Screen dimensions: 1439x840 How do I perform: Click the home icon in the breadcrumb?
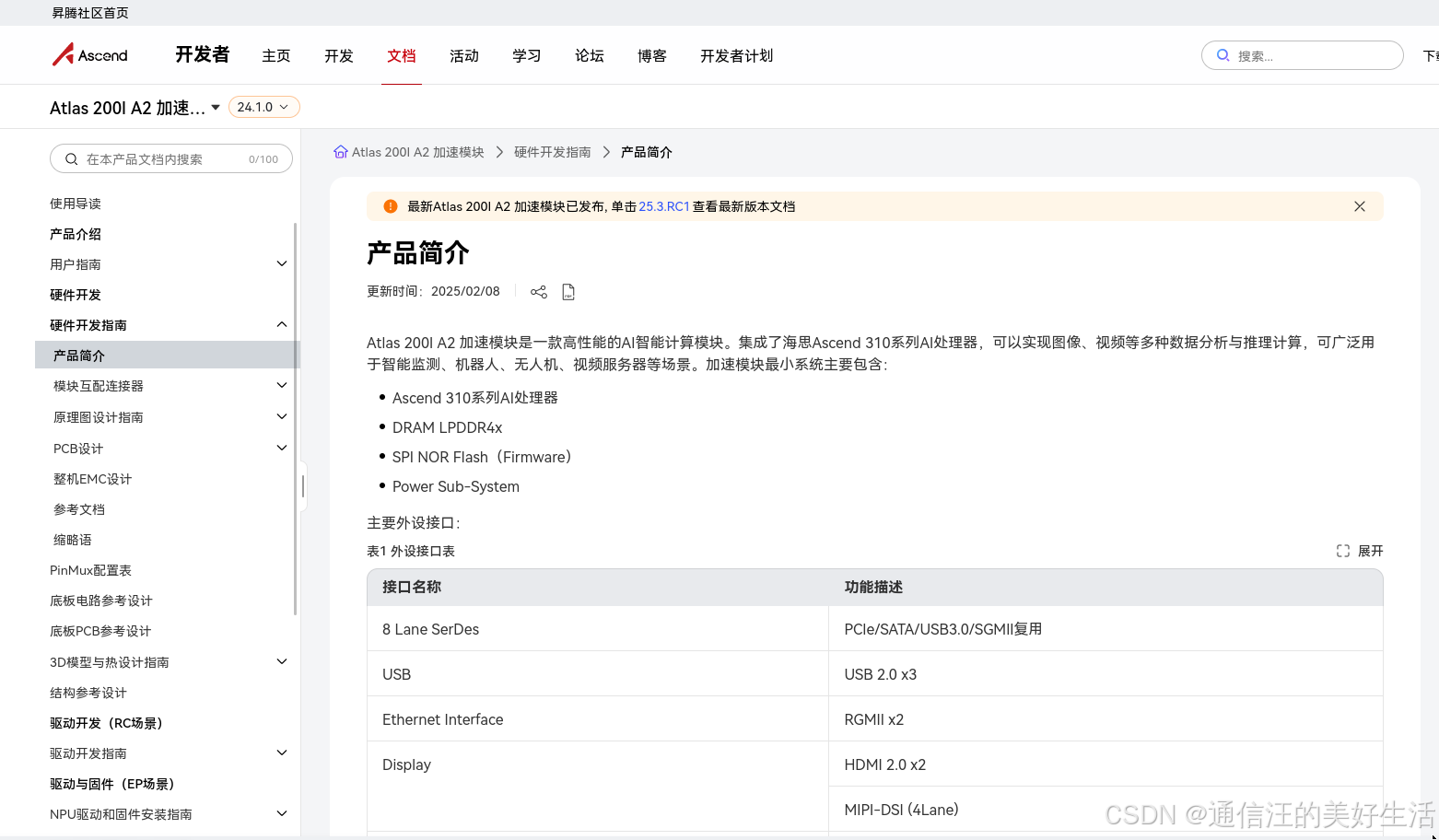click(340, 151)
